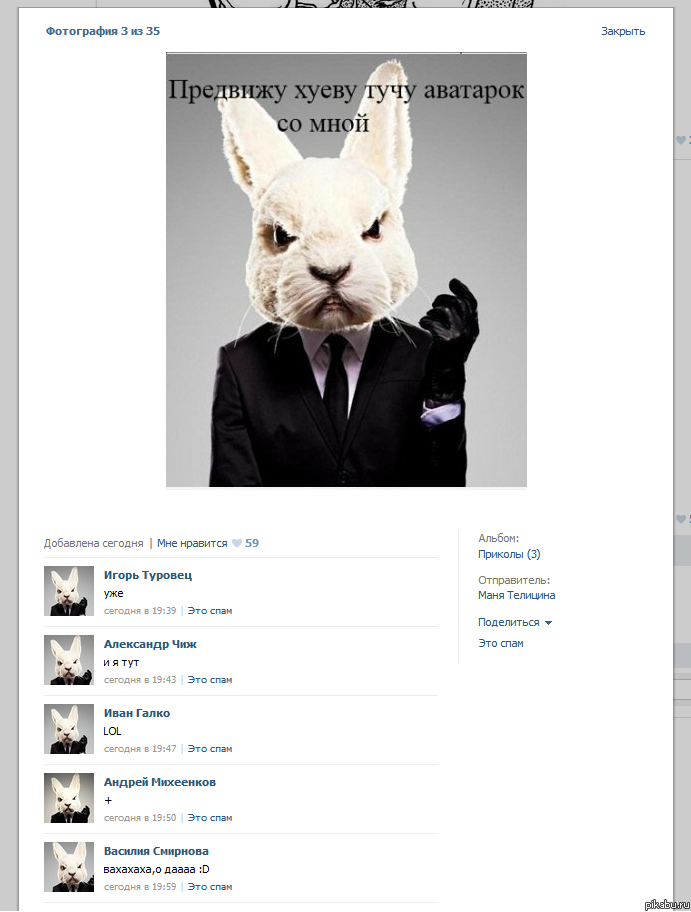Open Игорь Туровец's rabbit avatar
The width and height of the screenshot is (691, 912).
tap(69, 591)
